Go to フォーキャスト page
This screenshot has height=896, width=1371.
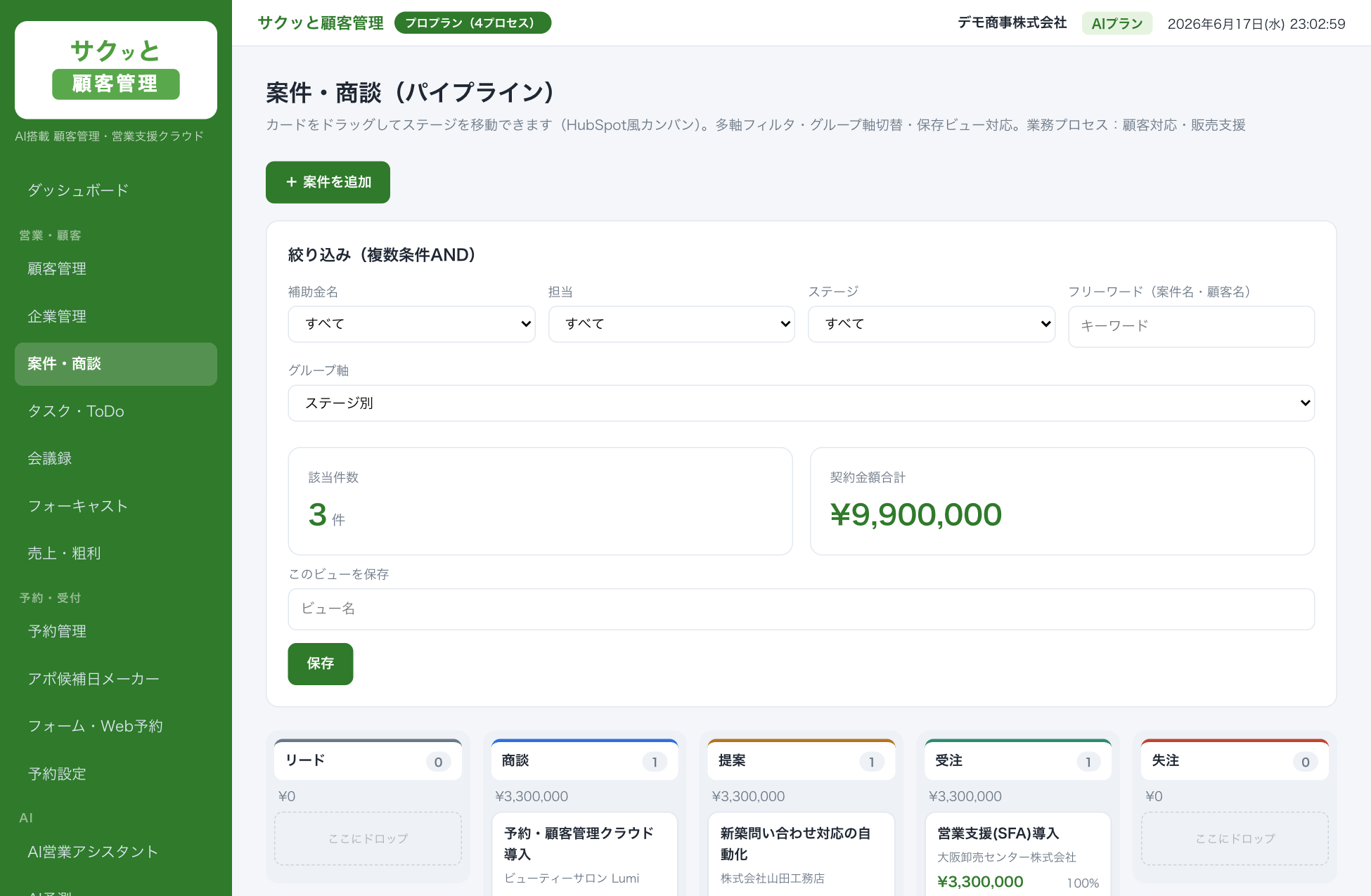[x=116, y=506]
